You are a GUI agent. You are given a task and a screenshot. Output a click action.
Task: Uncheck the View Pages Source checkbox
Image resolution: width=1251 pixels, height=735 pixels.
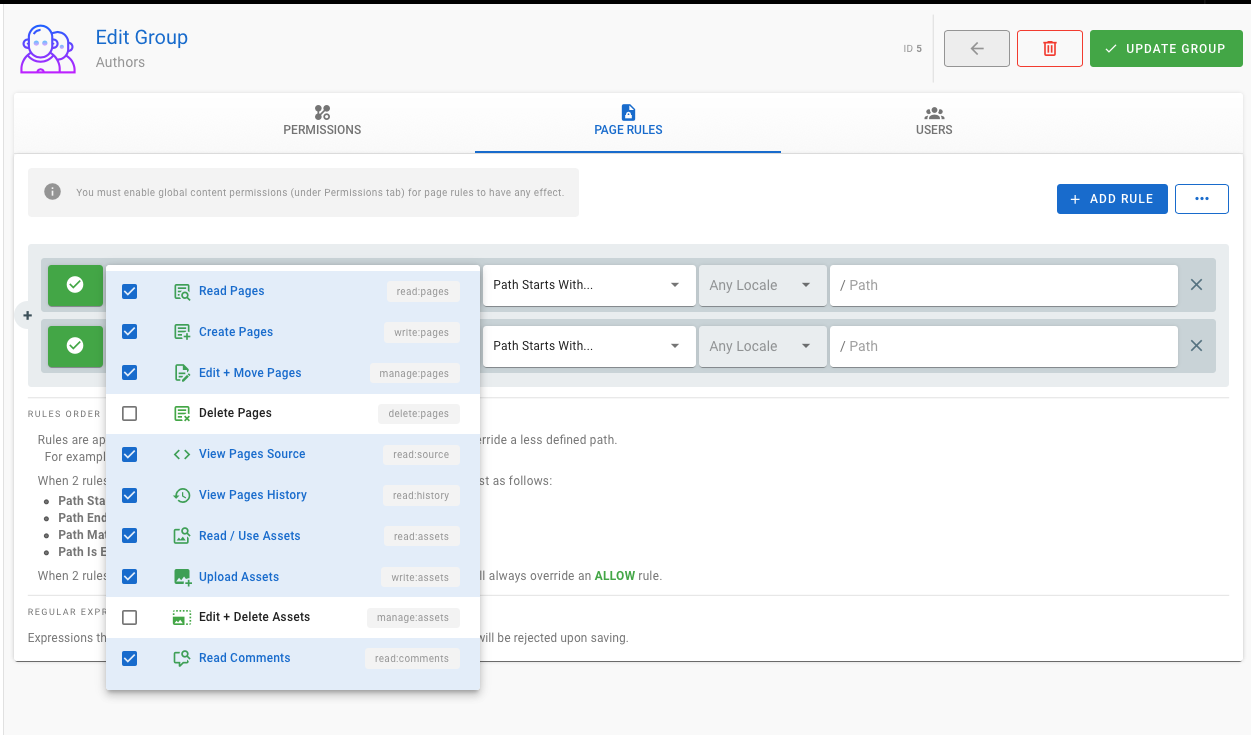coord(129,454)
